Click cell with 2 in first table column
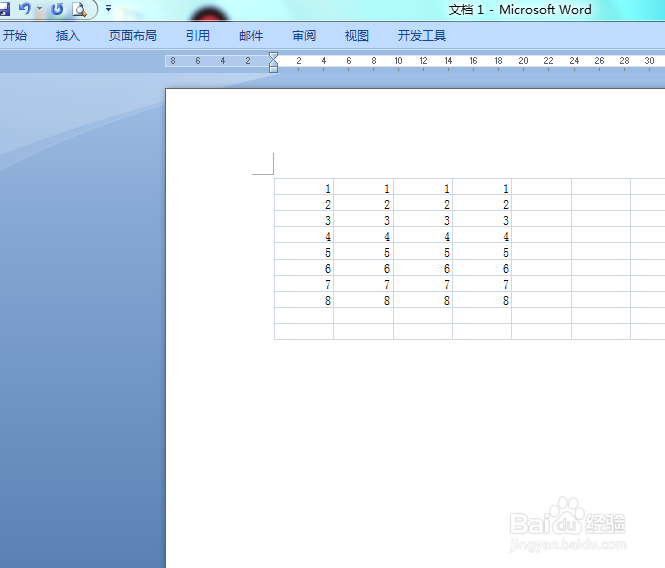The image size is (665, 568). 304,203
